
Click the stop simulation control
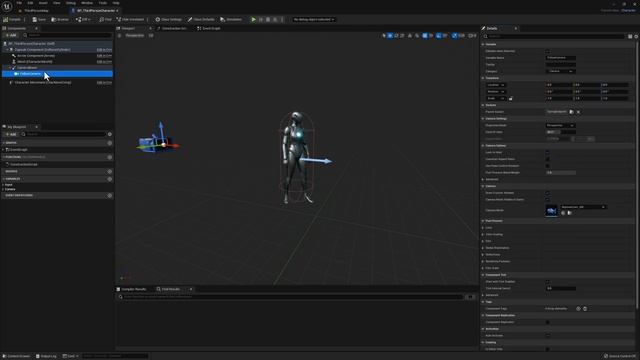[x=268, y=19]
